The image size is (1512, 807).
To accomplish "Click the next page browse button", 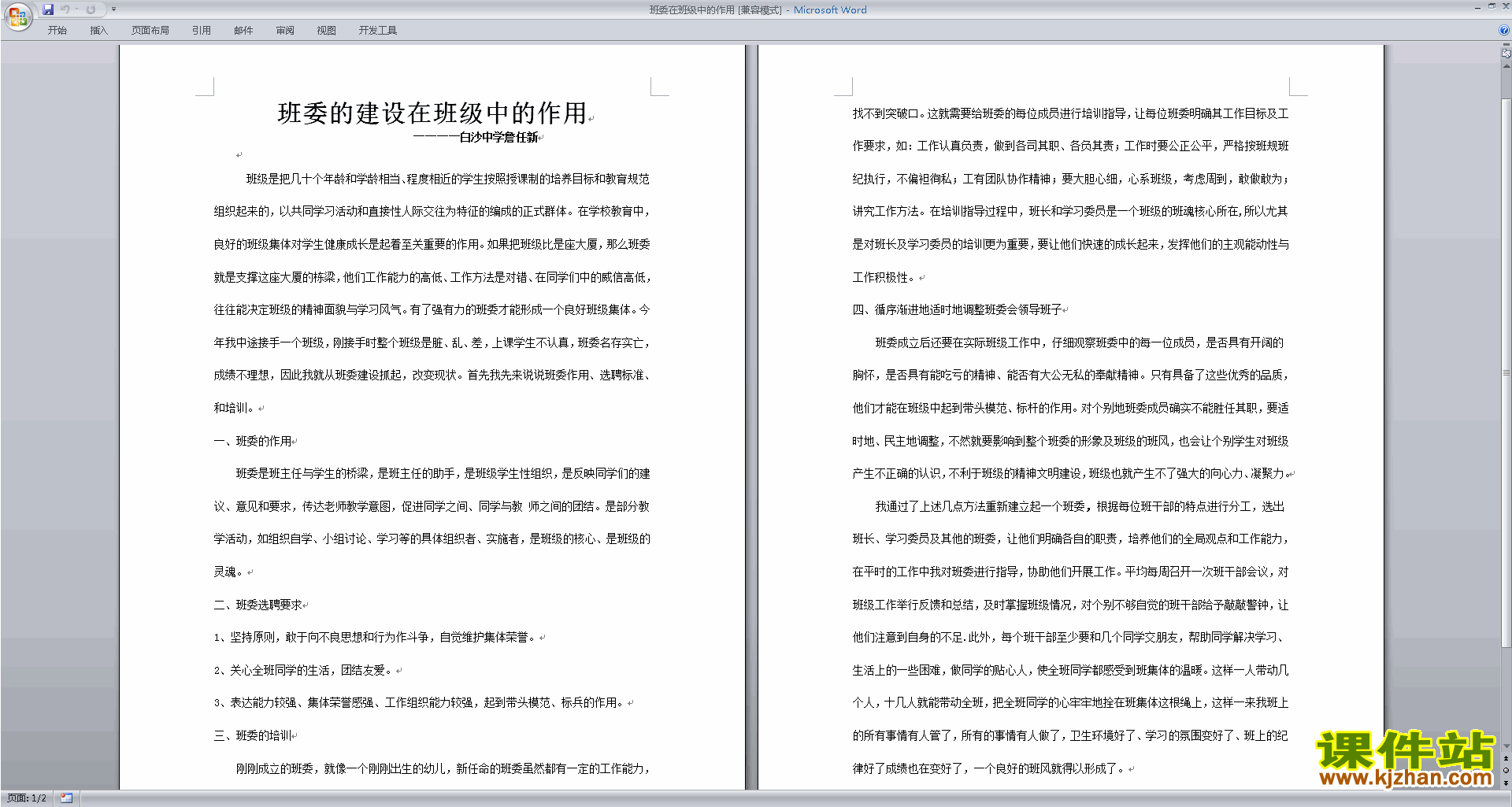I will pos(1506,783).
